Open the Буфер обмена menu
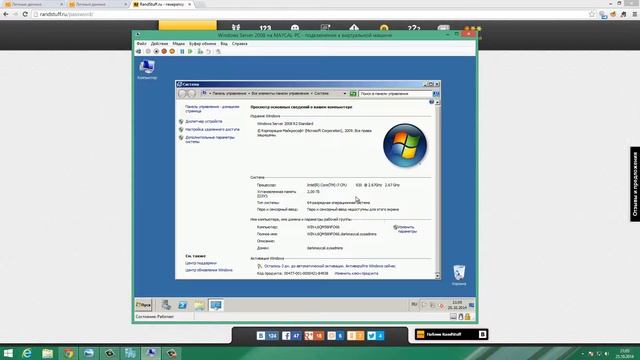This screenshot has width=640, height=360. click(x=202, y=44)
